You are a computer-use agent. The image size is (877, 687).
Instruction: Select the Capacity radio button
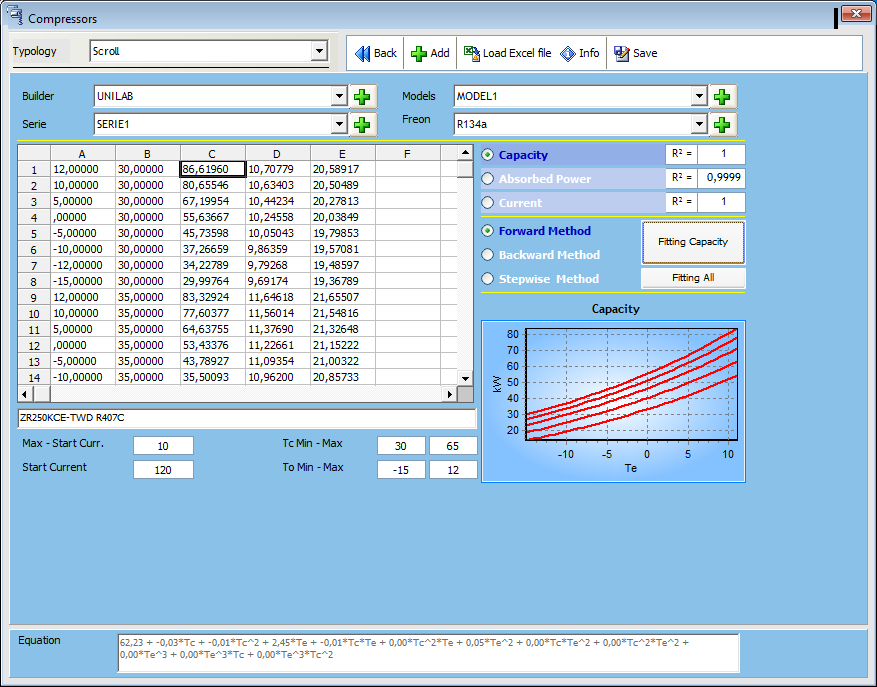pos(488,154)
